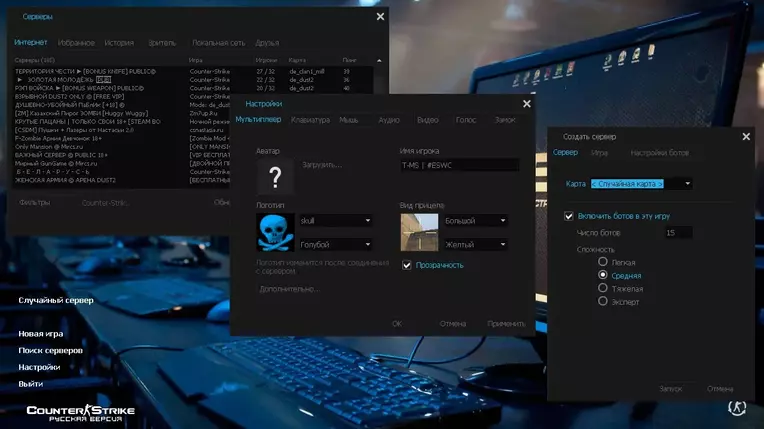This screenshot has height=429, width=764.
Task: Switch to Локальная сеть tab
Action: click(218, 43)
